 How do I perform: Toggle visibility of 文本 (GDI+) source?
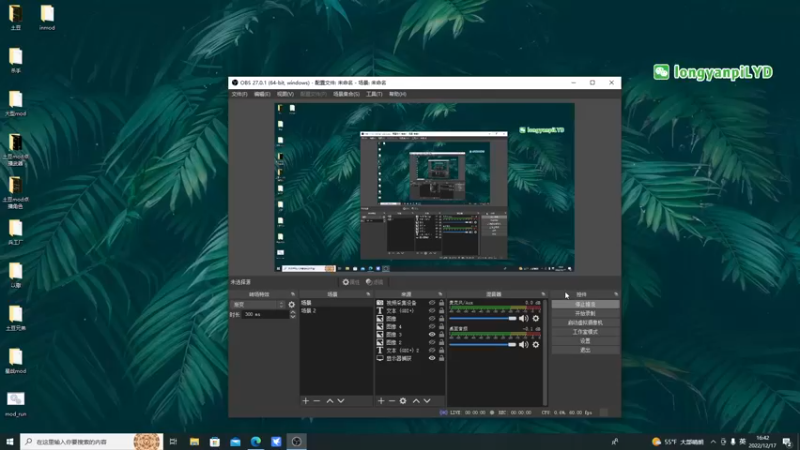click(432, 311)
